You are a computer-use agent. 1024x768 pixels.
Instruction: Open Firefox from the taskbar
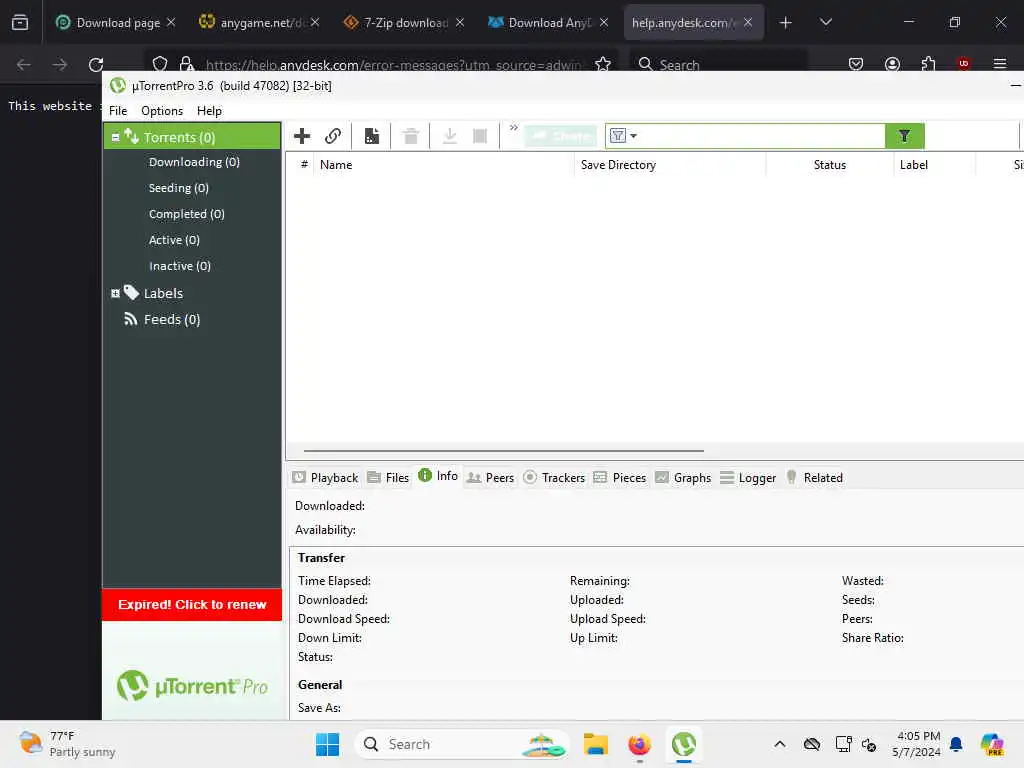pyautogui.click(x=639, y=744)
